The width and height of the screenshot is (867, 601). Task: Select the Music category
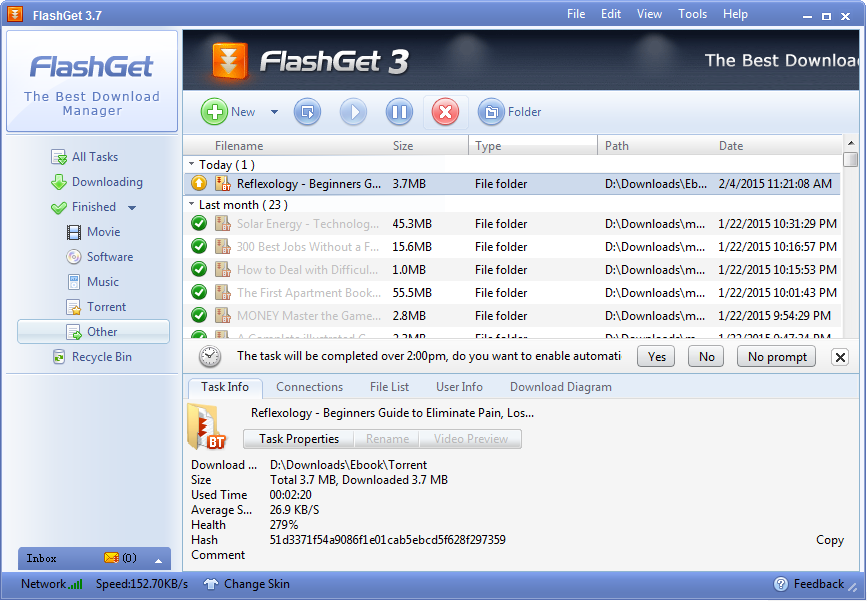click(x=93, y=282)
